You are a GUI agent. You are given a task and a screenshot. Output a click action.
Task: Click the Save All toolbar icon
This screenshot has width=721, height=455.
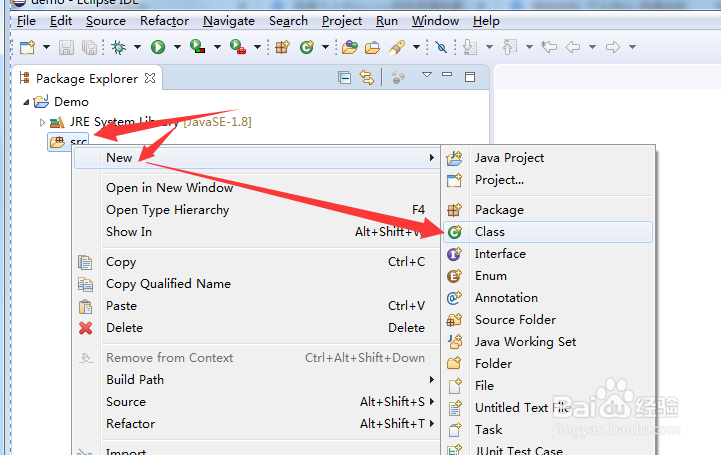click(89, 47)
